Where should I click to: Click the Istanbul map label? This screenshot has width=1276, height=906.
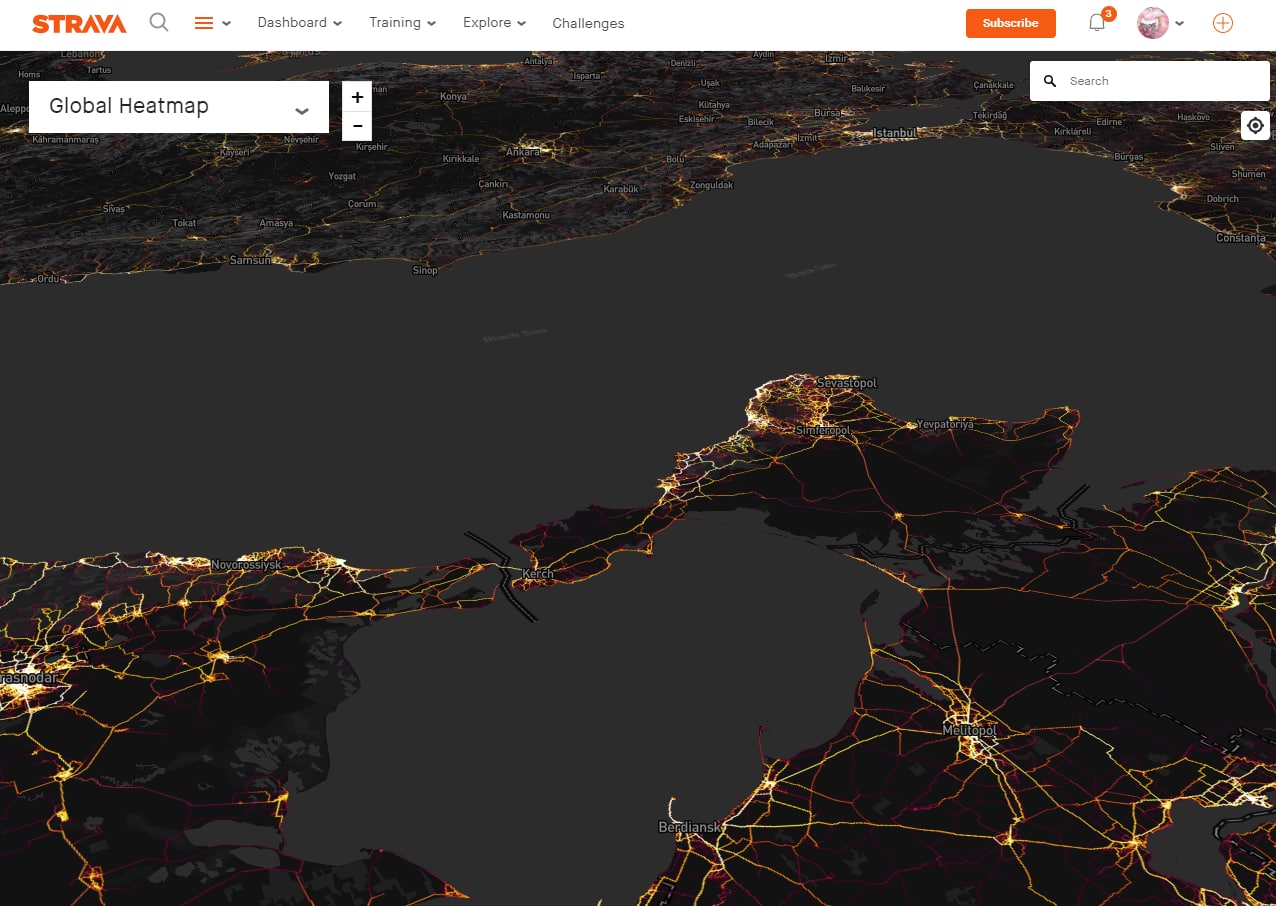[895, 132]
